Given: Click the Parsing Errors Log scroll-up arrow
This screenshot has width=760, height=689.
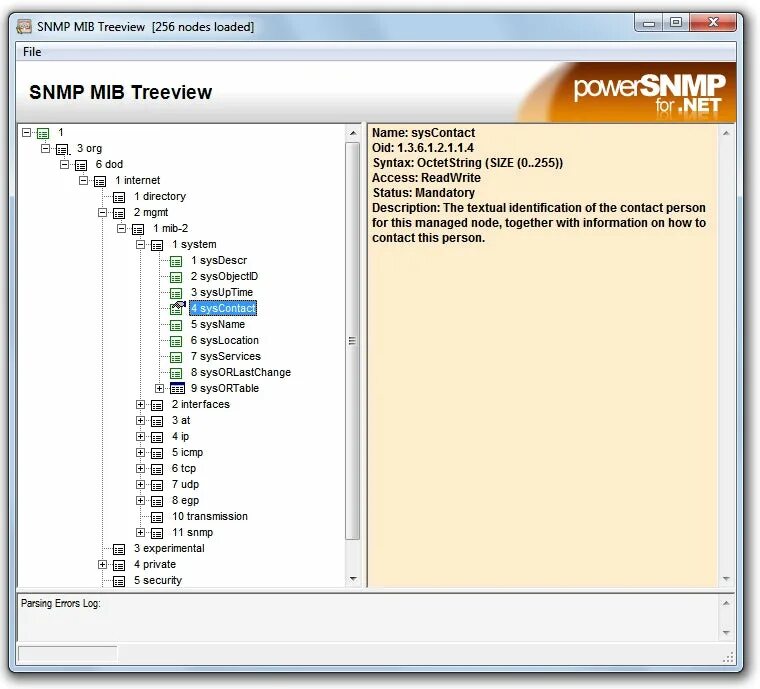Looking at the screenshot, I should (x=726, y=603).
